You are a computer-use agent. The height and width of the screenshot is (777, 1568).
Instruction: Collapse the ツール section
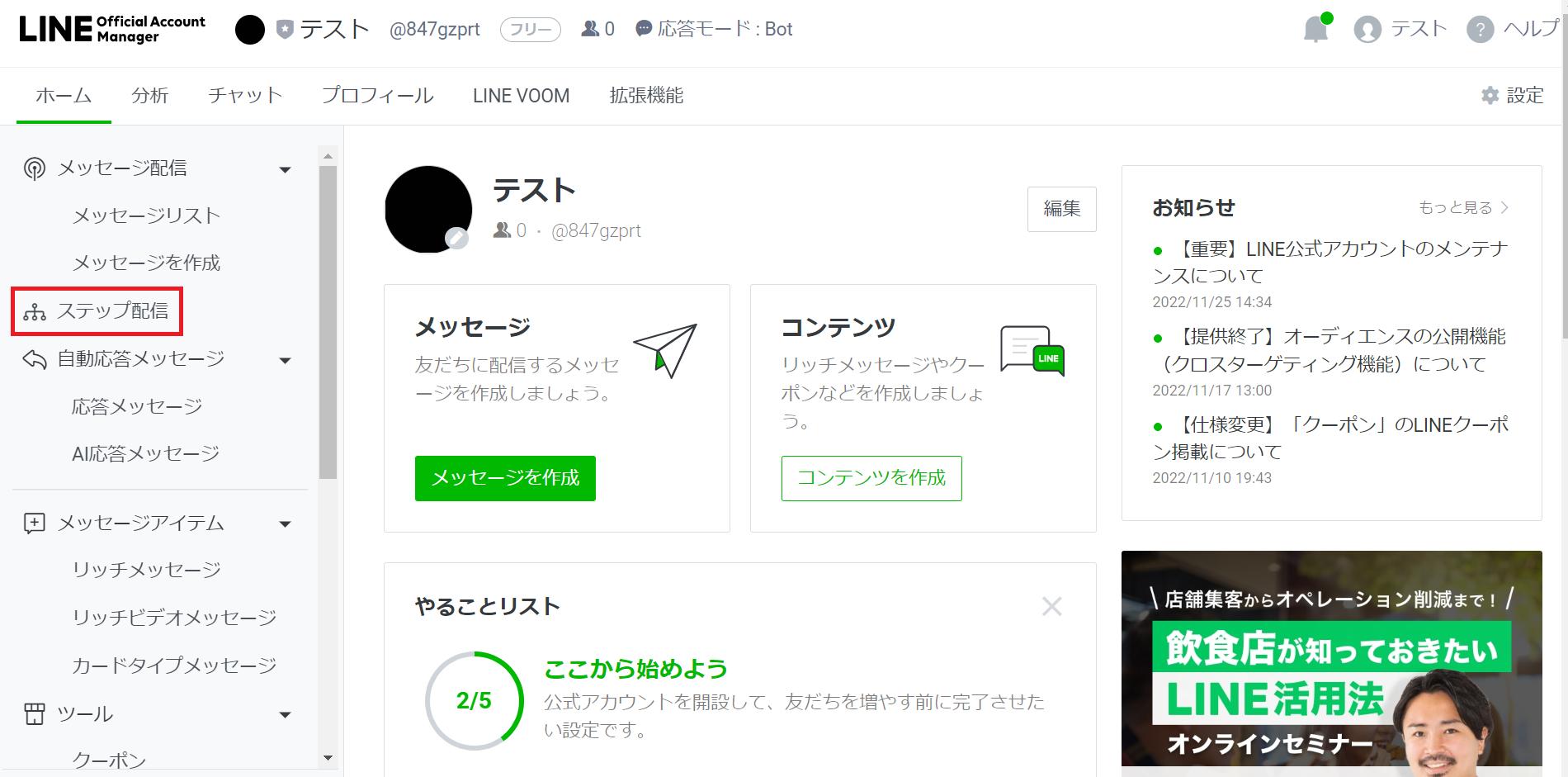coord(286,715)
